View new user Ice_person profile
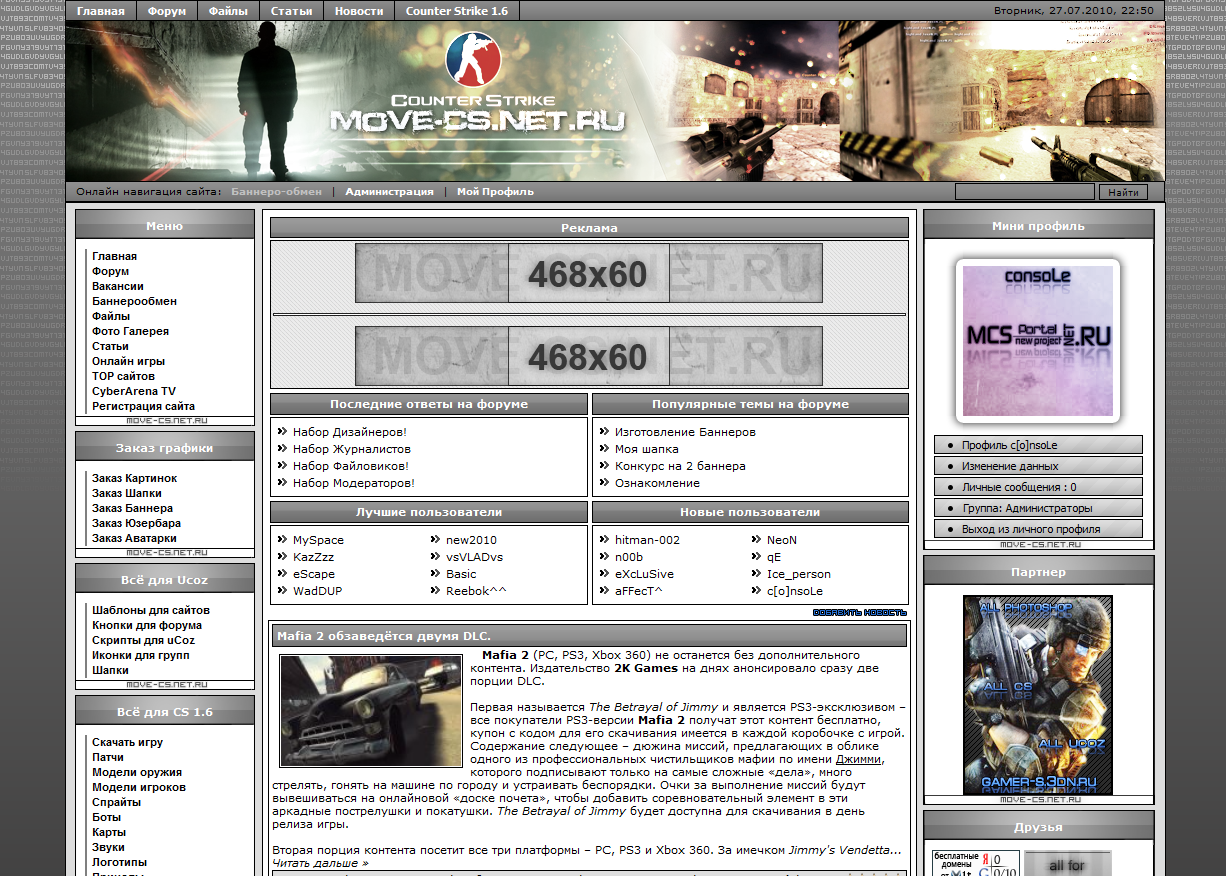 (798, 574)
